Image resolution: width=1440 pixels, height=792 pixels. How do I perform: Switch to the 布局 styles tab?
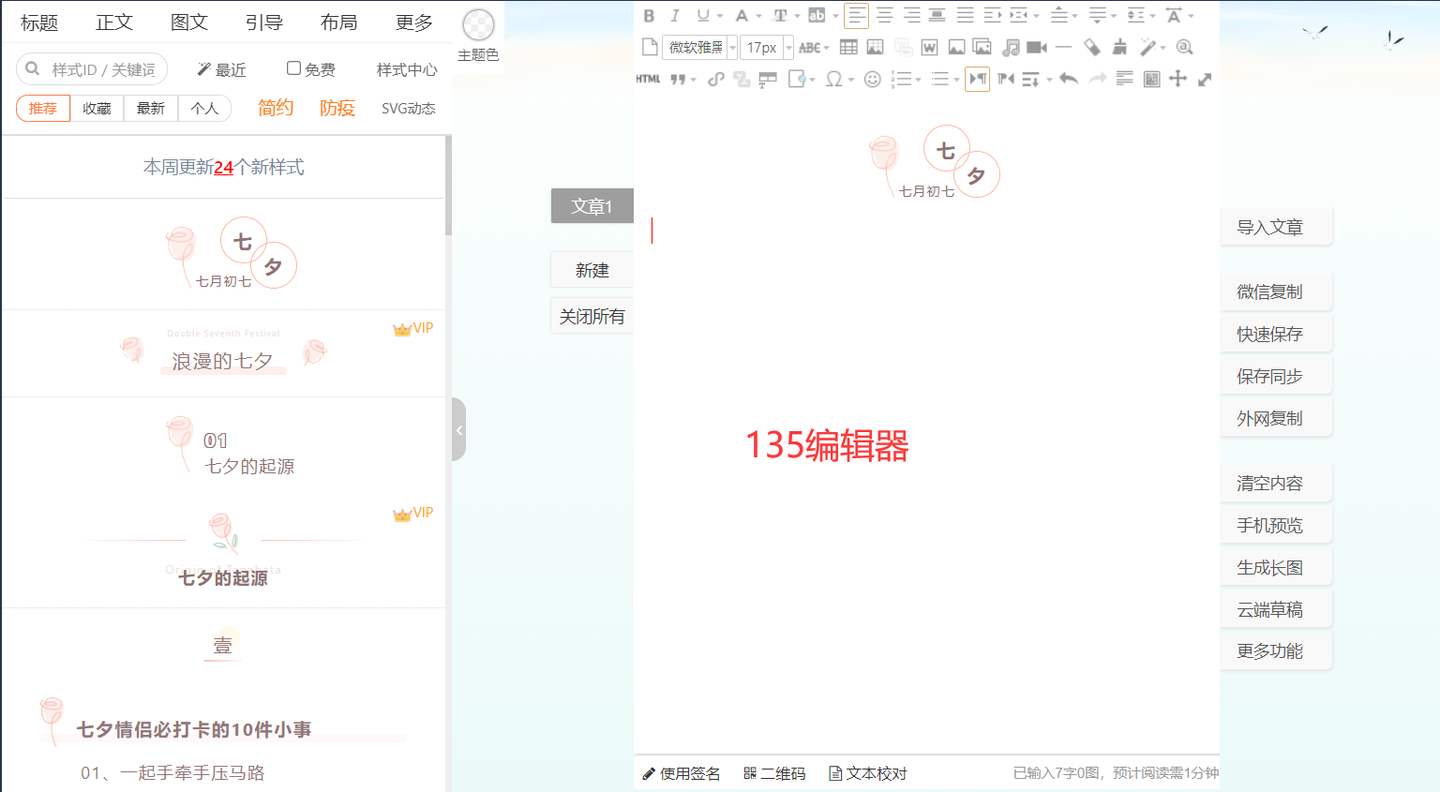tap(339, 22)
